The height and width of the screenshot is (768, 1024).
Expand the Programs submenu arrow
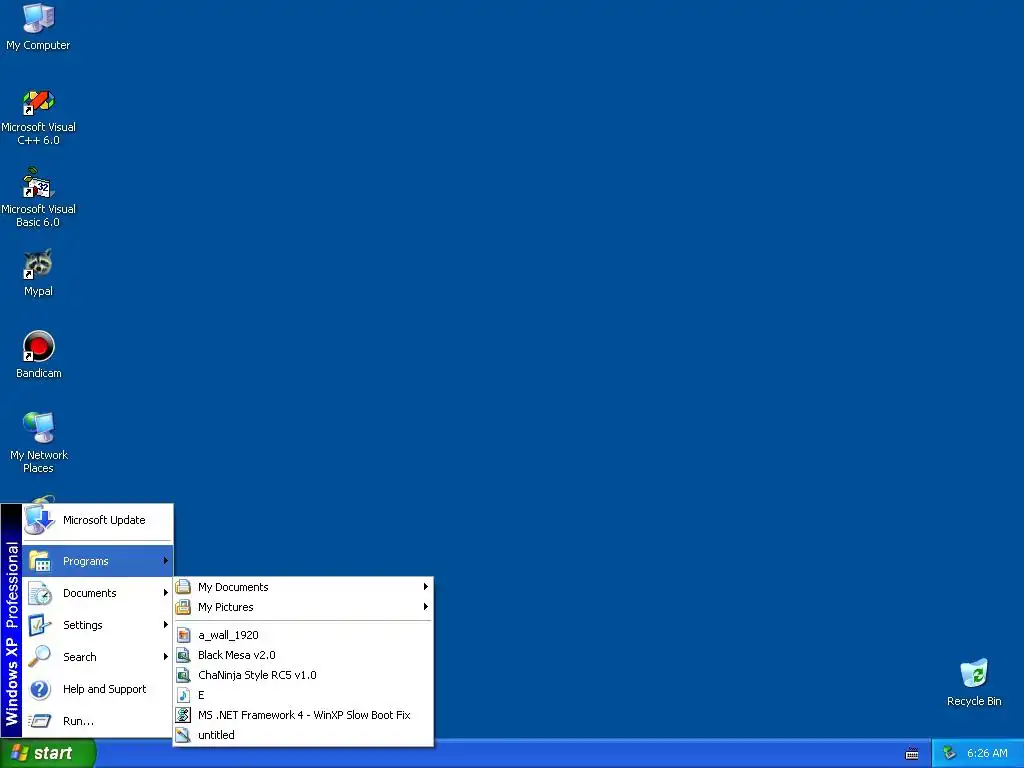166,561
